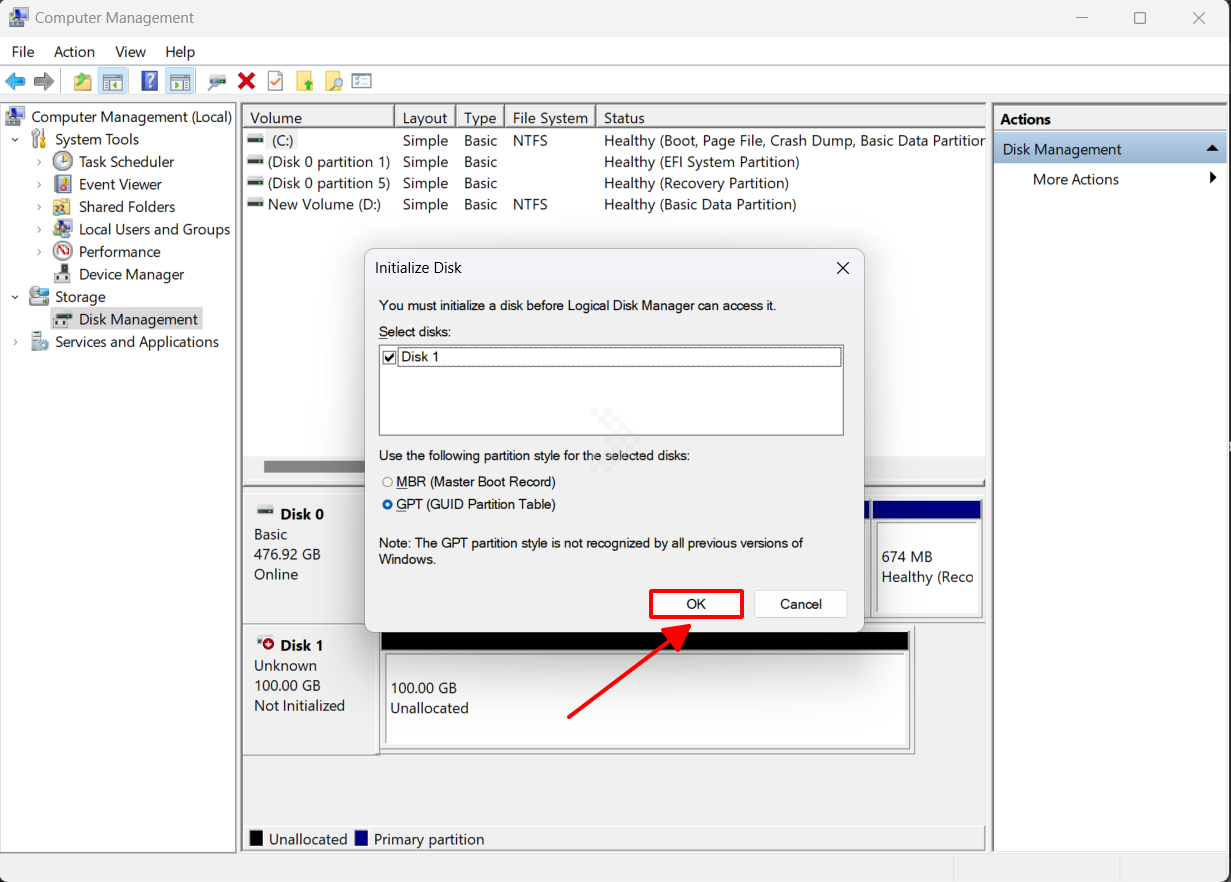1231x882 pixels.
Task: Click the Event Viewer icon in tree
Action: (x=63, y=185)
